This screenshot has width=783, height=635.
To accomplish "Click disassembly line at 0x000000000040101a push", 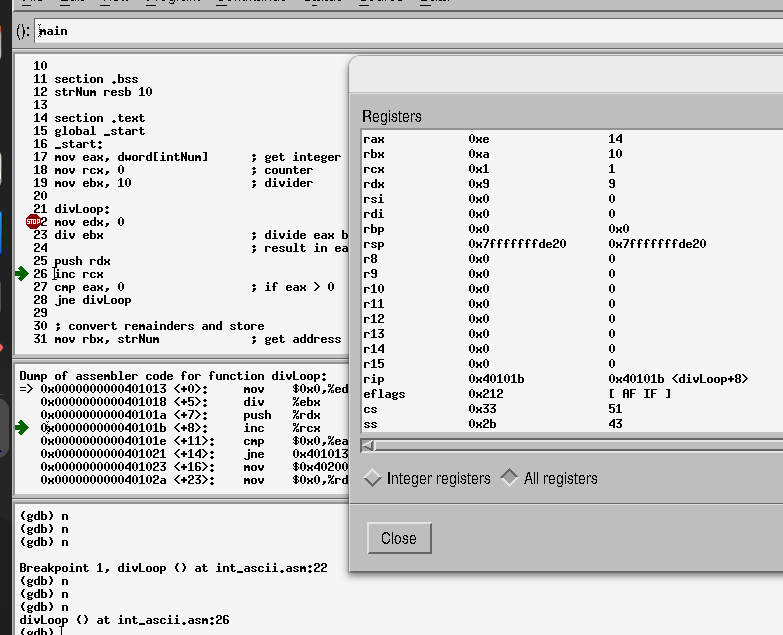I will point(180,414).
